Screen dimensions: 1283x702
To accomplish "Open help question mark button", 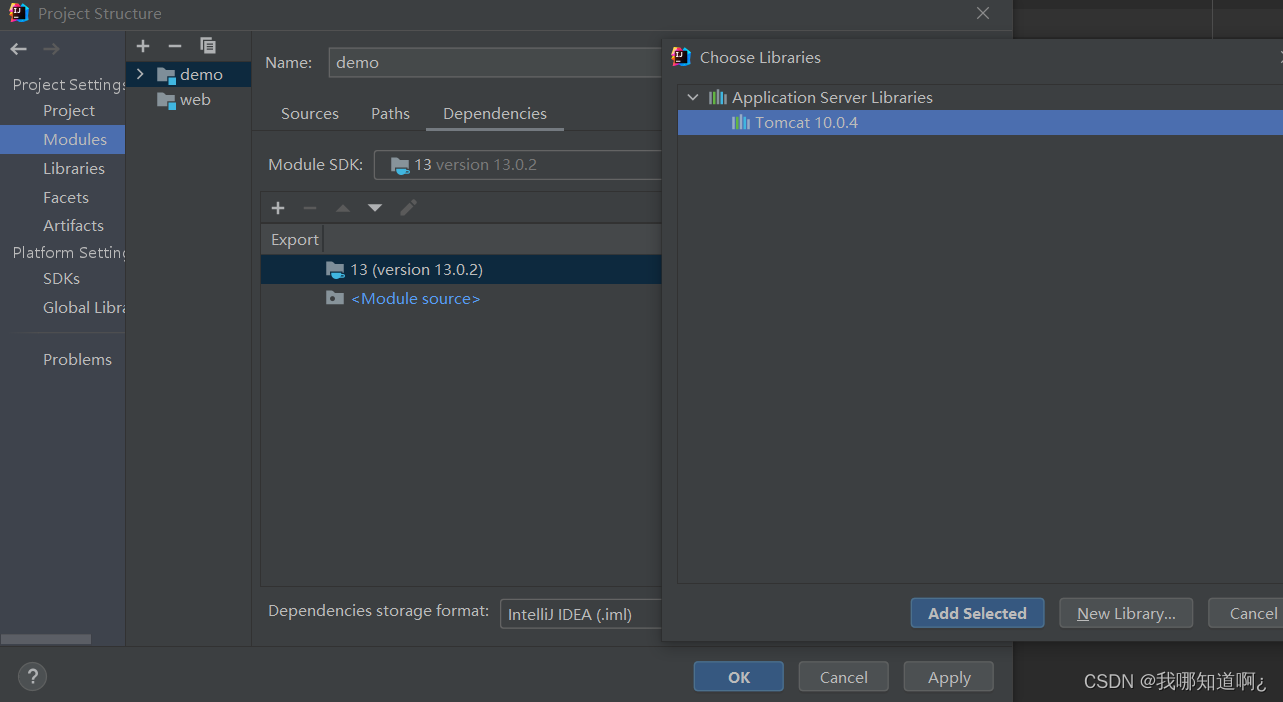I will coord(32,677).
